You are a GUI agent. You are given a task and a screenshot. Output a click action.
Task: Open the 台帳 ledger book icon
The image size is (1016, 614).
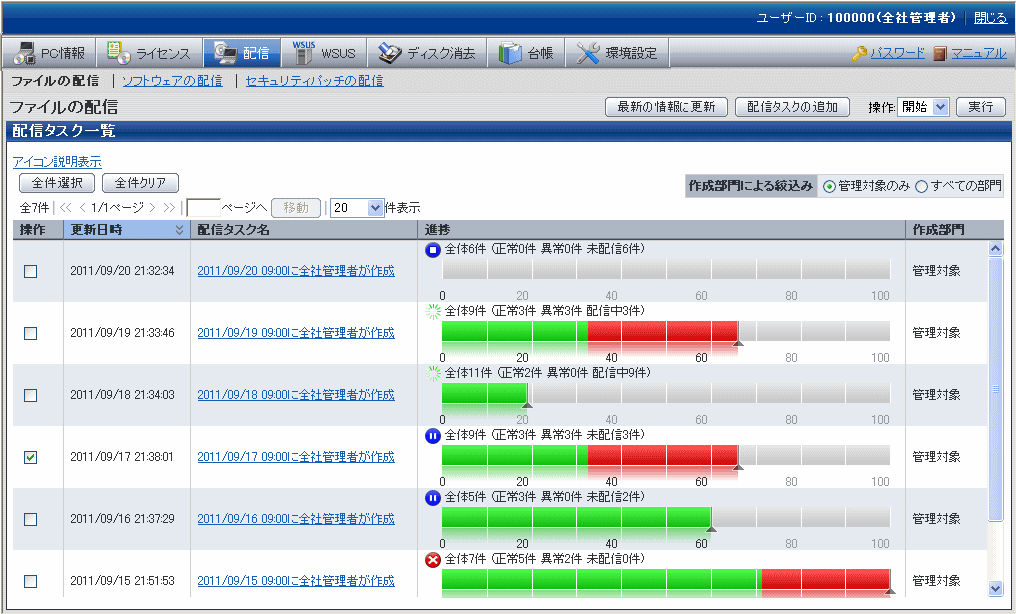[510, 53]
